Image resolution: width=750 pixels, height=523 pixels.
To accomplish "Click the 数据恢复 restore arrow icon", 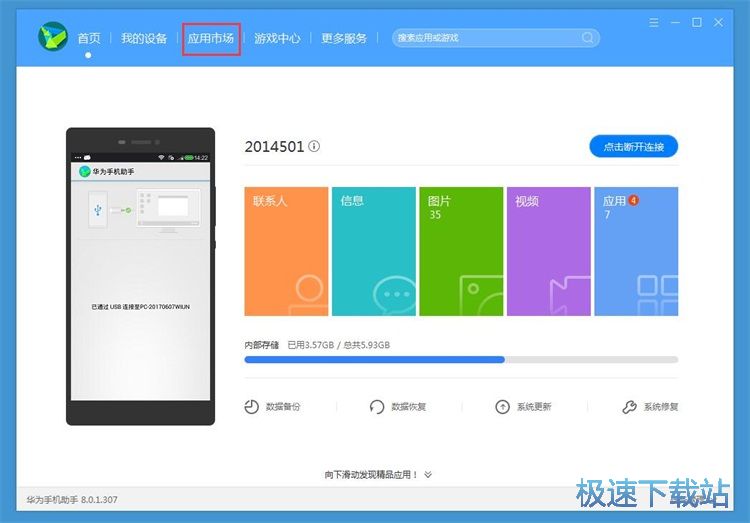I will point(376,407).
